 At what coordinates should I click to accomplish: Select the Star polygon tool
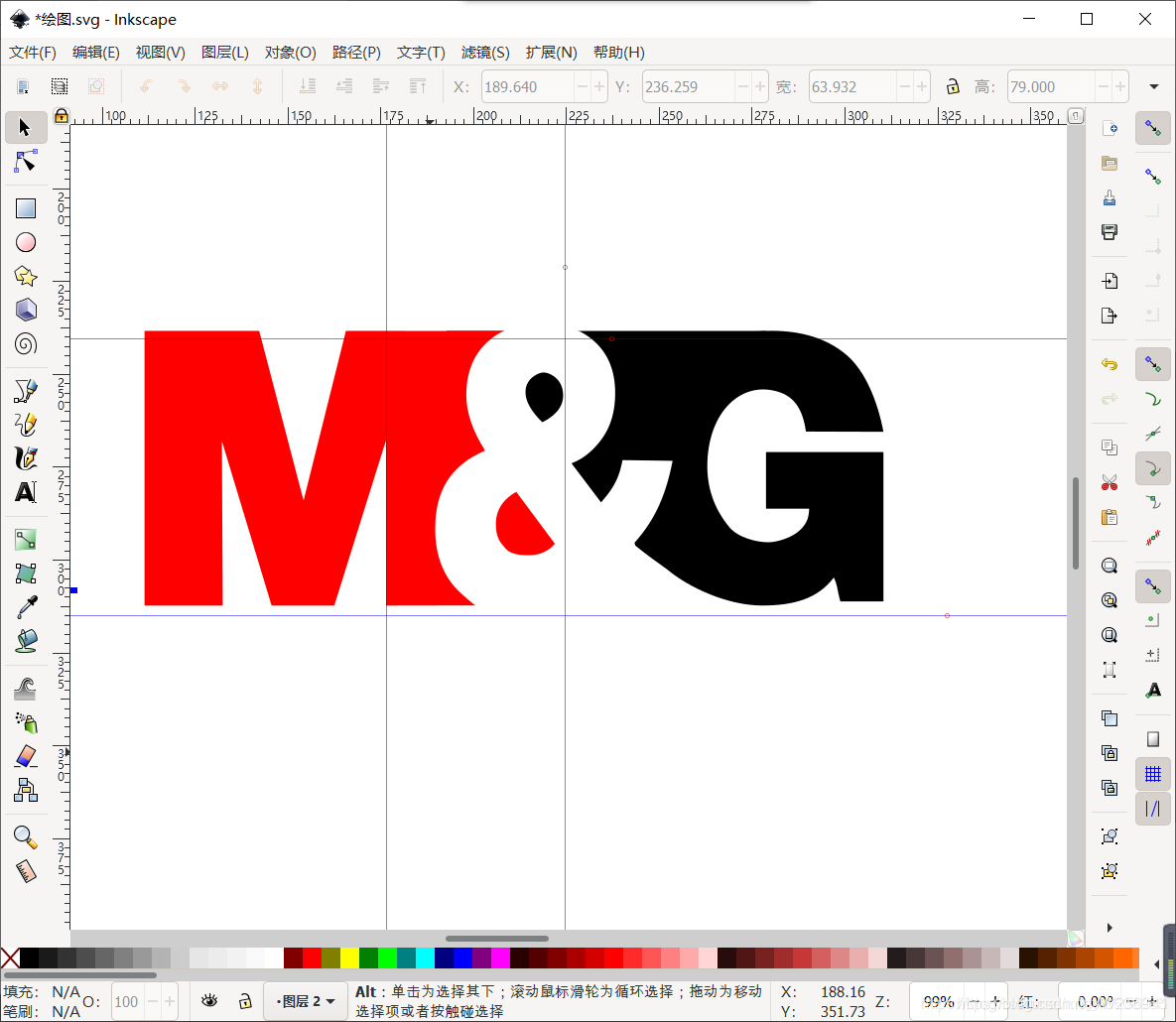(26, 276)
